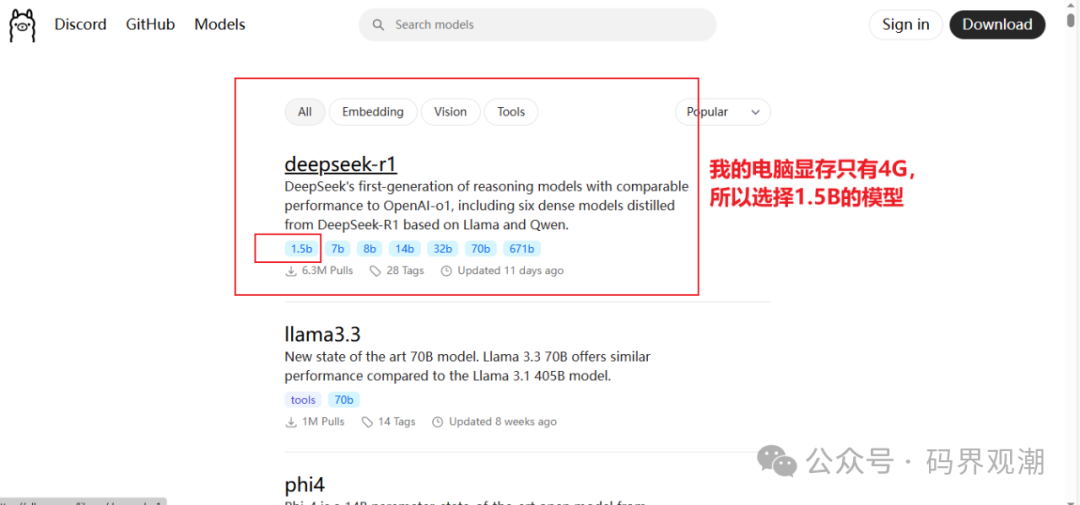1080x505 pixels.
Task: Choose the 14b tag of deepseek-r1
Action: coord(405,249)
